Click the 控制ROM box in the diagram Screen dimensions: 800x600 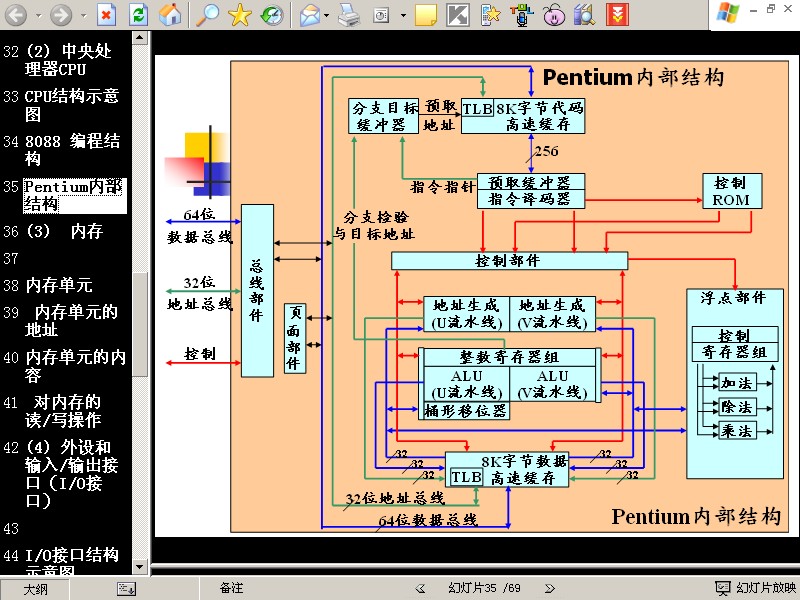click(732, 191)
